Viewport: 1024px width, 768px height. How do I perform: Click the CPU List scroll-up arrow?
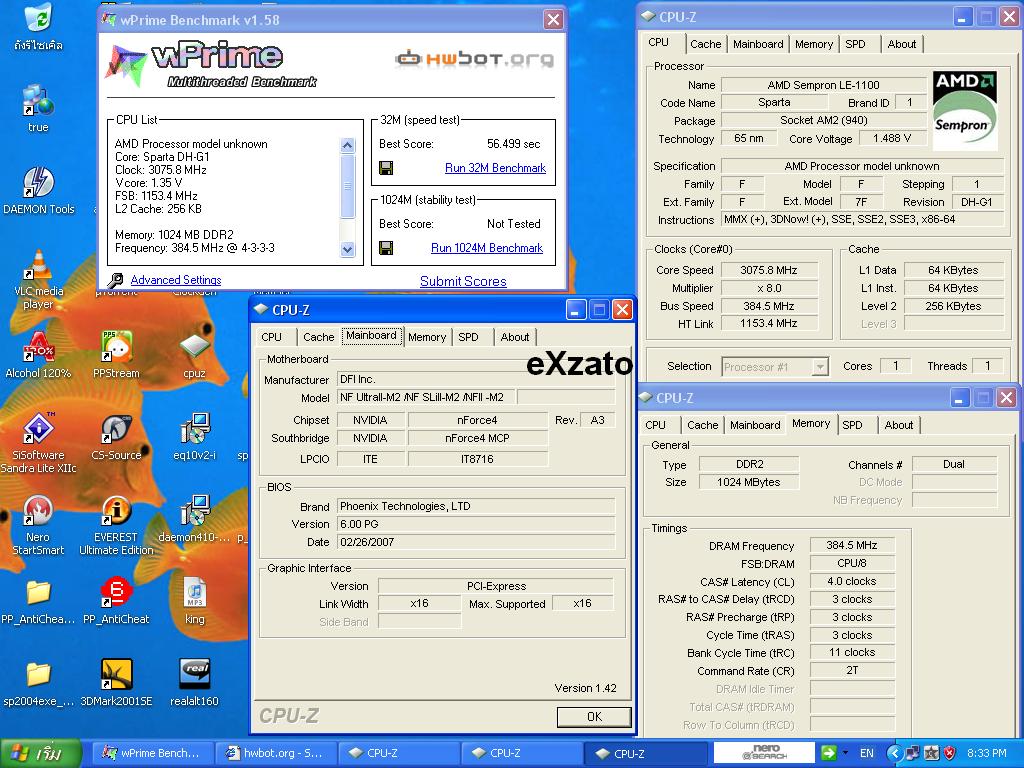pos(347,145)
